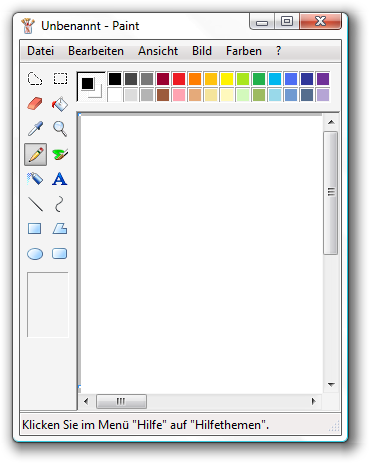Image resolution: width=370 pixels, height=464 pixels.
Task: Pick the lavender color swatch
Action: (323, 95)
